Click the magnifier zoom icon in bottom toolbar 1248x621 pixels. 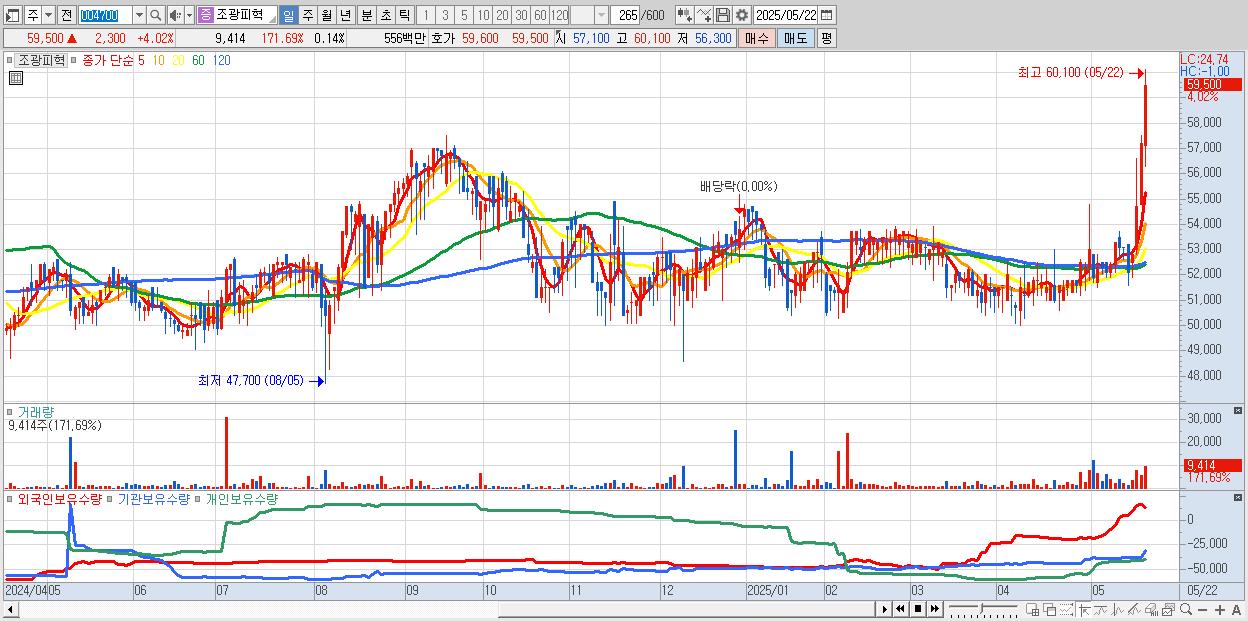coord(1186,609)
